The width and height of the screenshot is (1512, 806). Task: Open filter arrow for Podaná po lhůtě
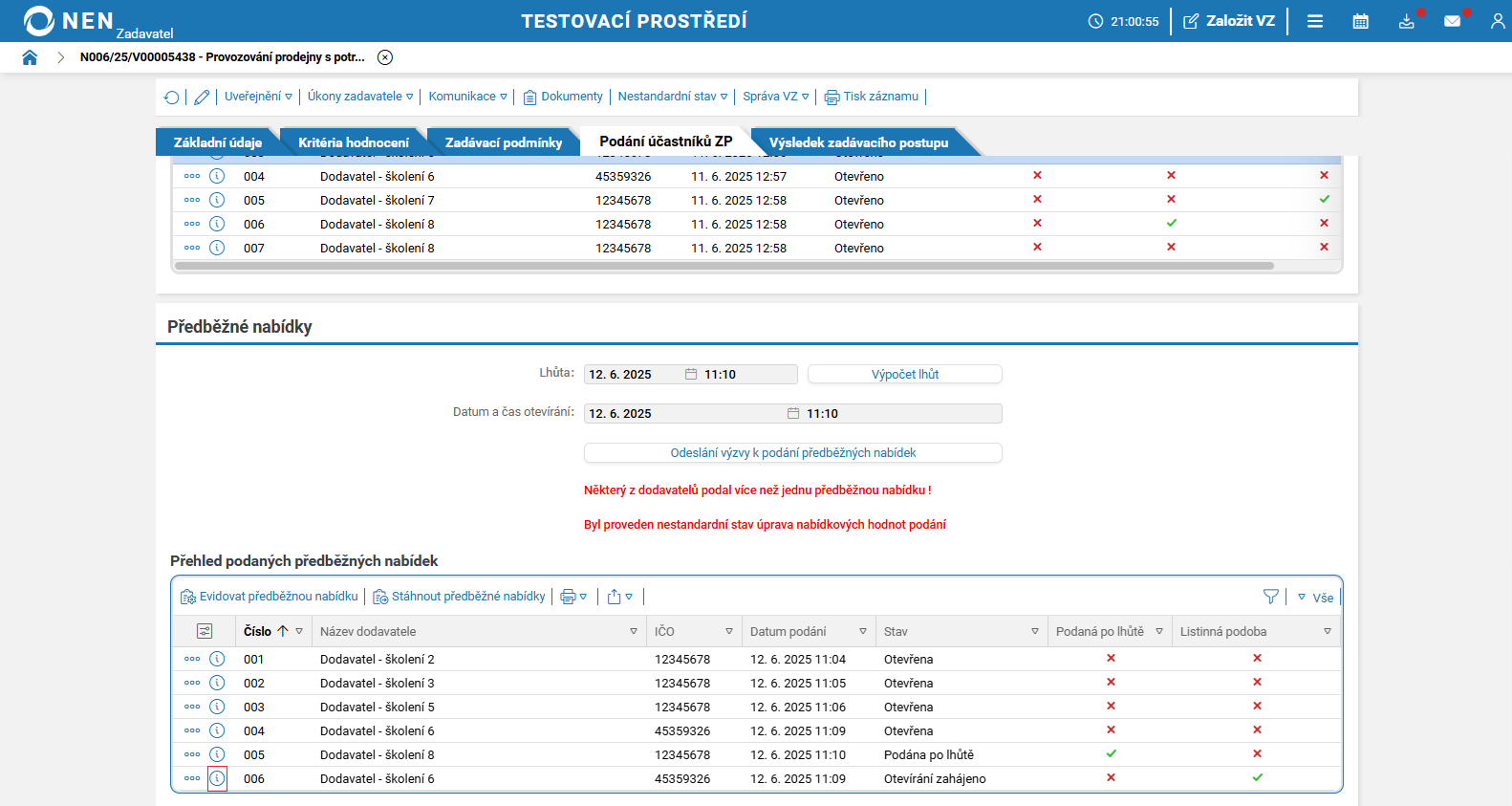[1159, 631]
